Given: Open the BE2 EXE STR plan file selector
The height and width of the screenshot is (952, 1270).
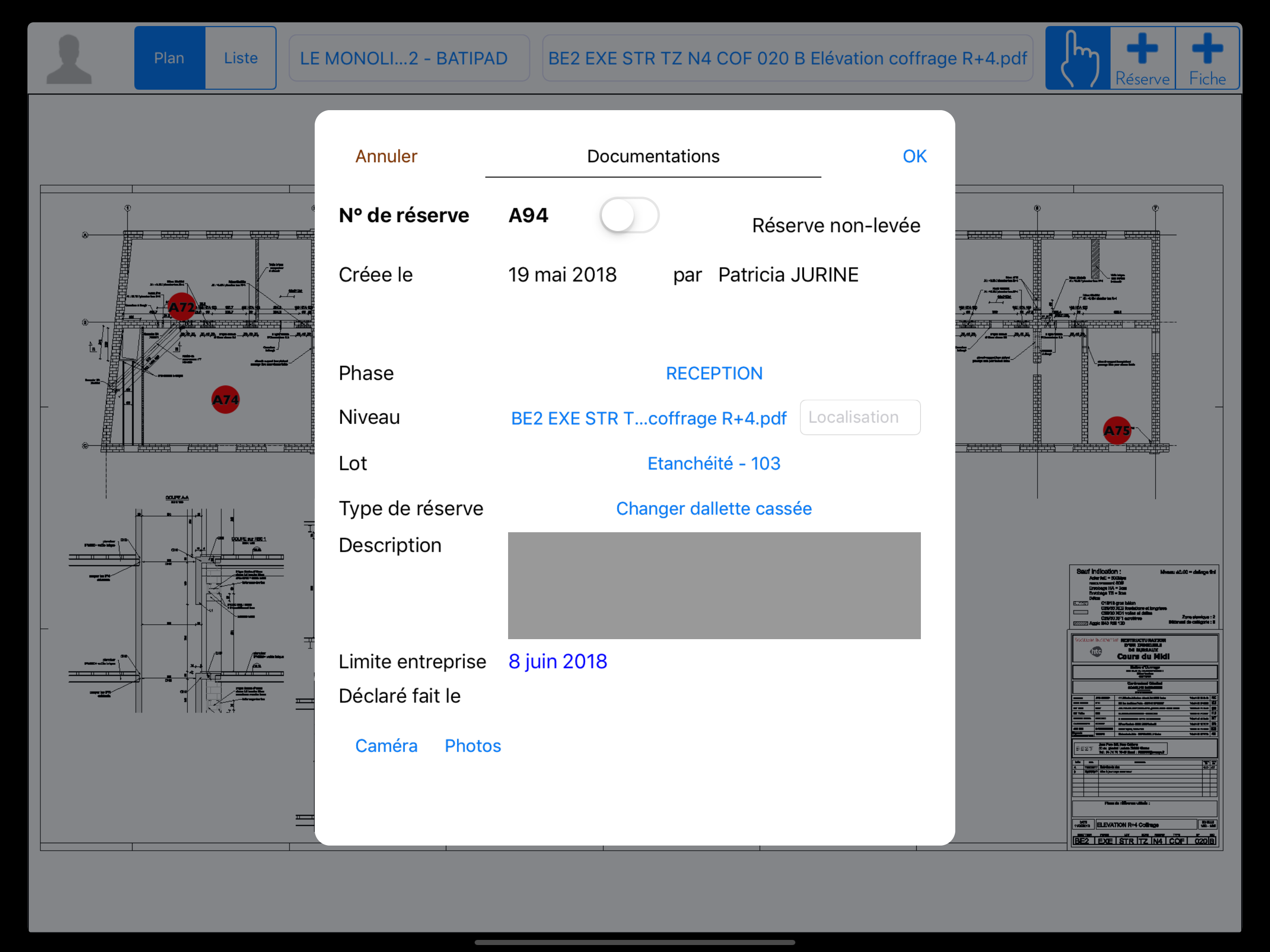Looking at the screenshot, I should pos(787,58).
